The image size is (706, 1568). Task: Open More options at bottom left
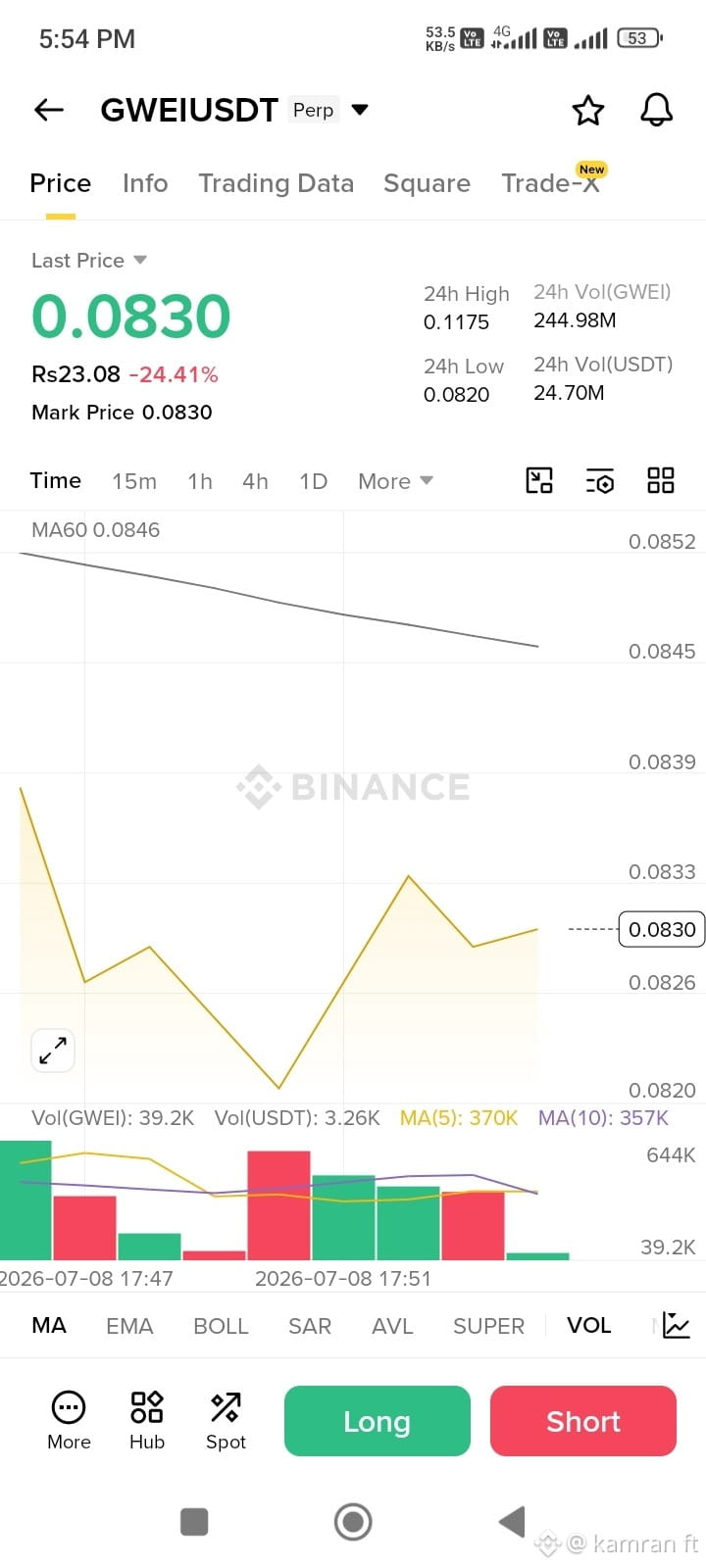point(69,1420)
